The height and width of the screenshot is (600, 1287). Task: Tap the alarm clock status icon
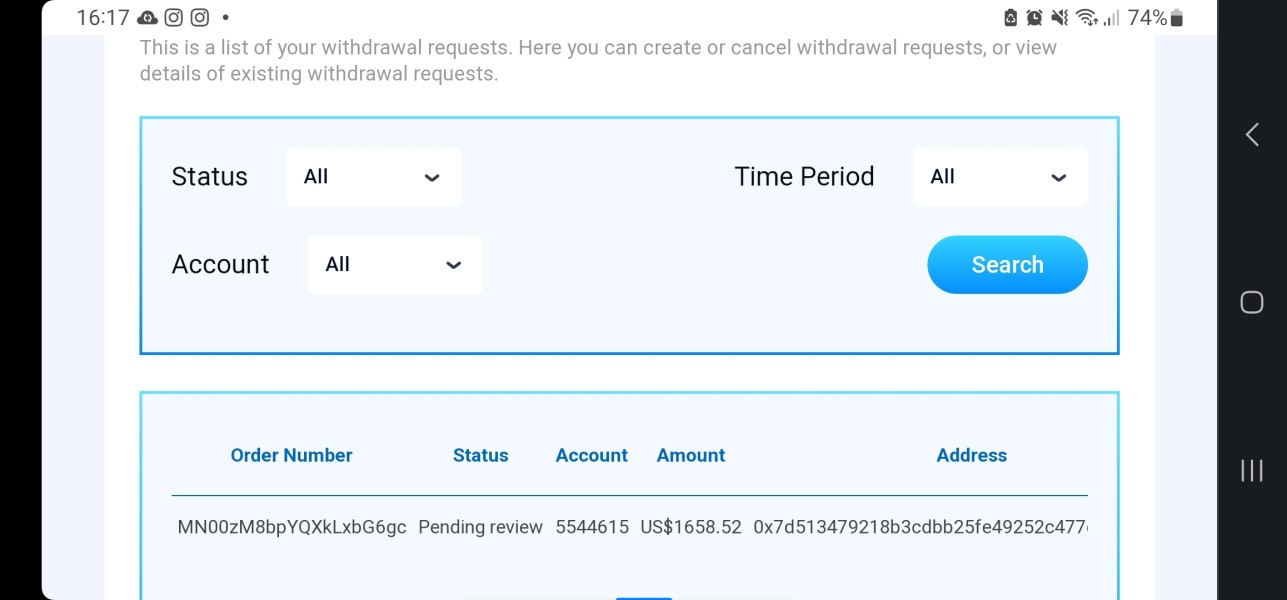point(1034,18)
